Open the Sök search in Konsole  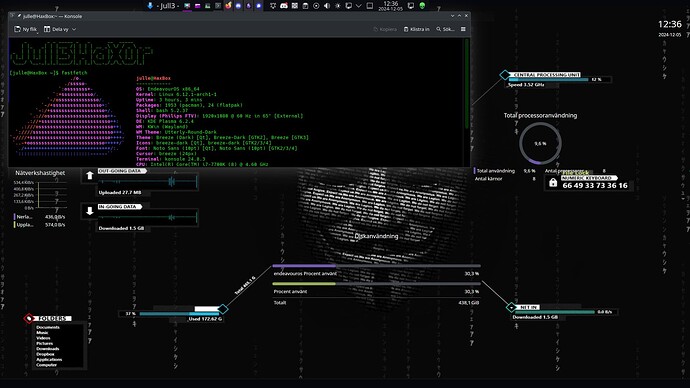(x=445, y=29)
